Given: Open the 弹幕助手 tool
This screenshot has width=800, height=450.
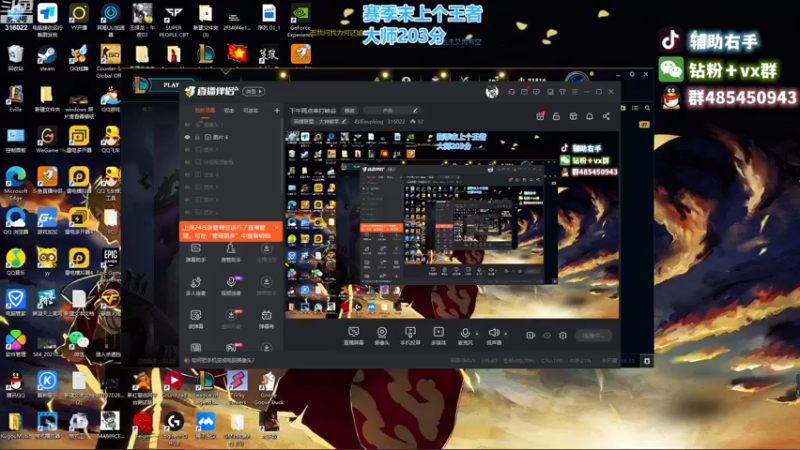Looking at the screenshot, I should 195,253.
